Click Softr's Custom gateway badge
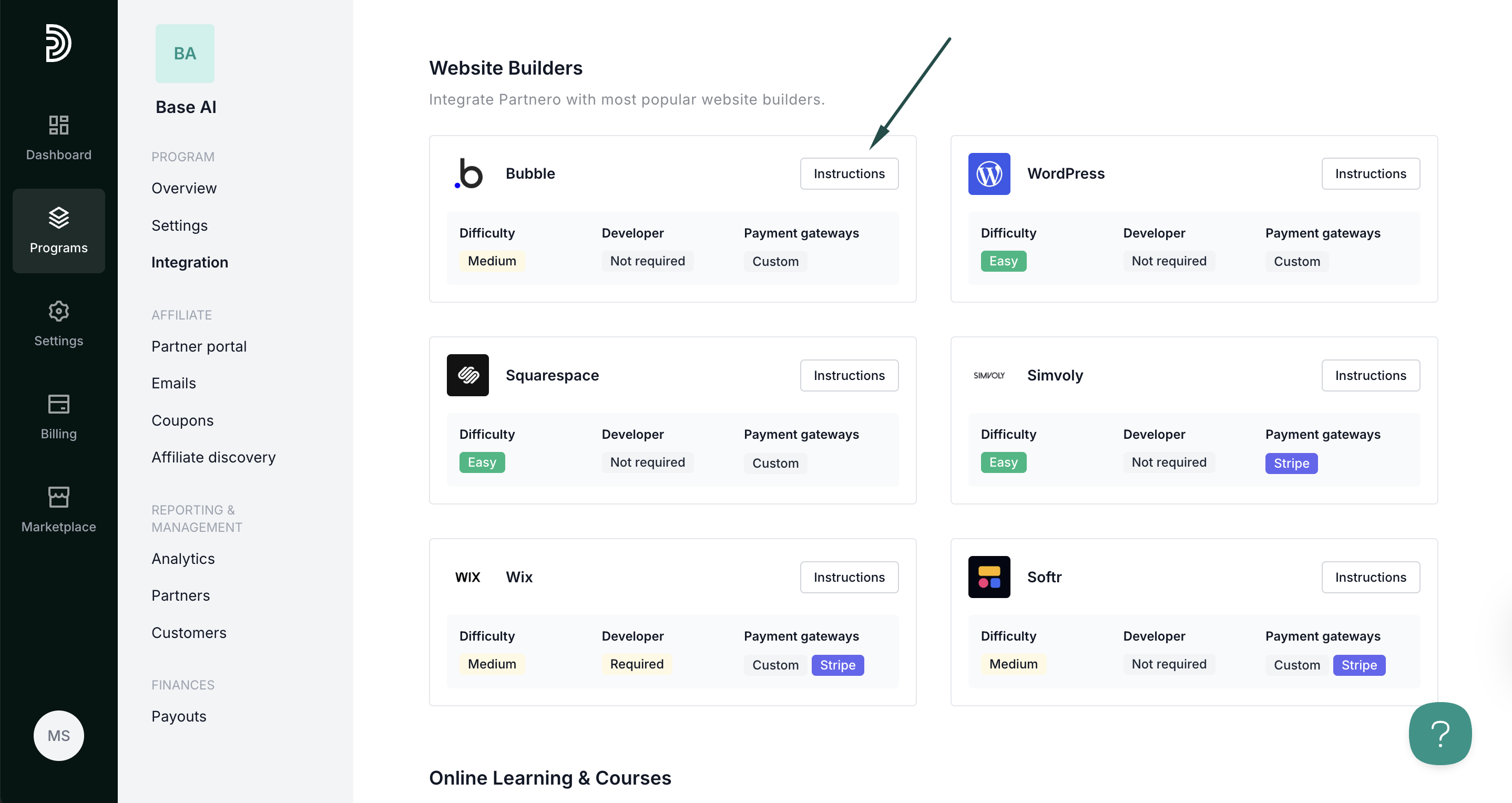 coord(1296,665)
